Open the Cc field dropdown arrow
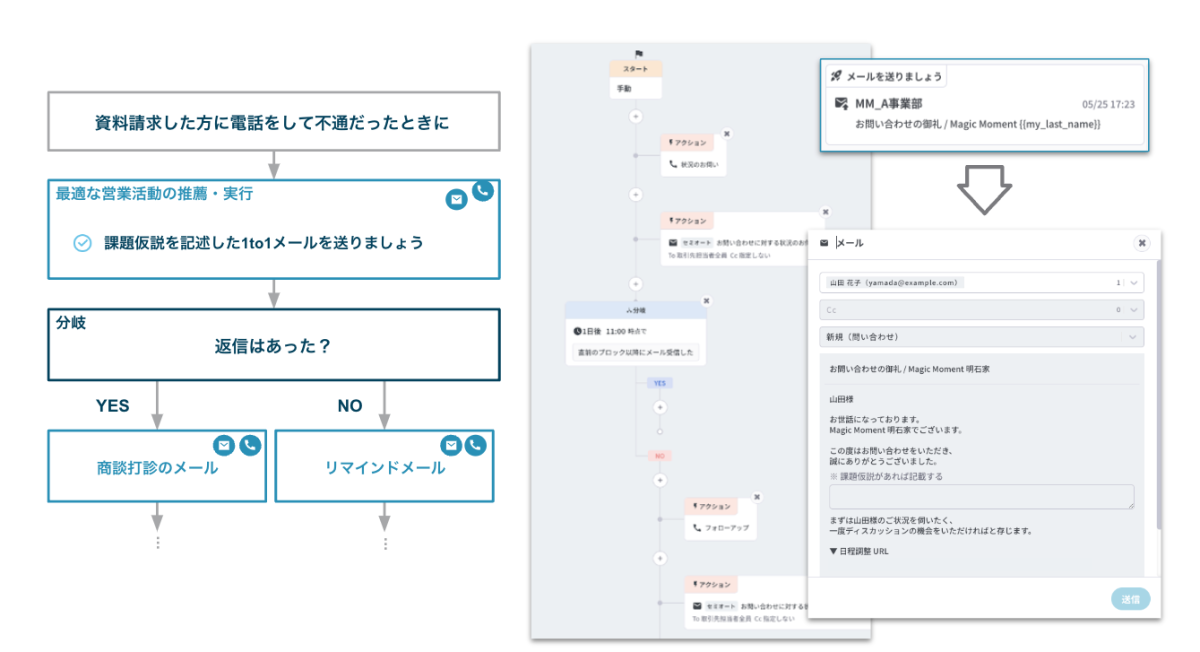Image resolution: width=1200 pixels, height=652 pixels. pyautogui.click(x=1134, y=310)
